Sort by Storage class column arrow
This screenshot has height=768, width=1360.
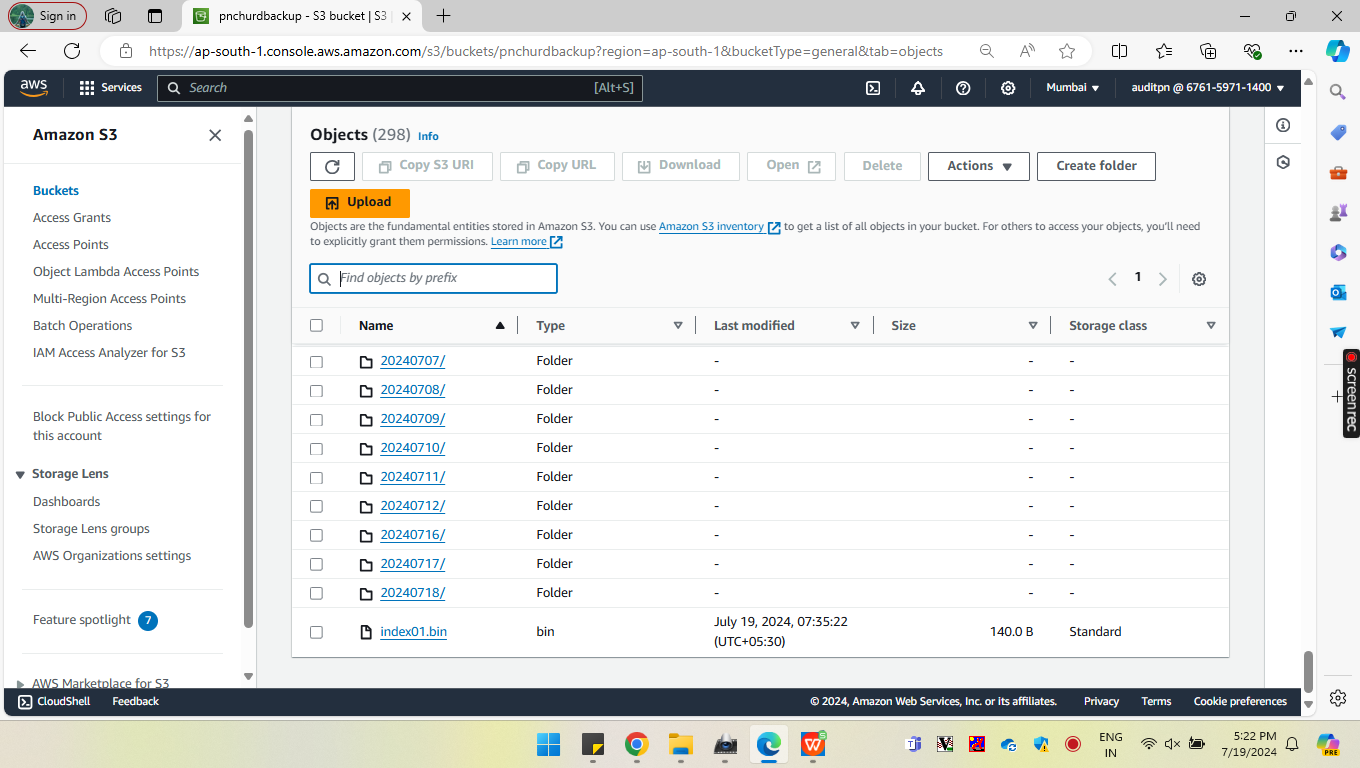tap(1211, 325)
